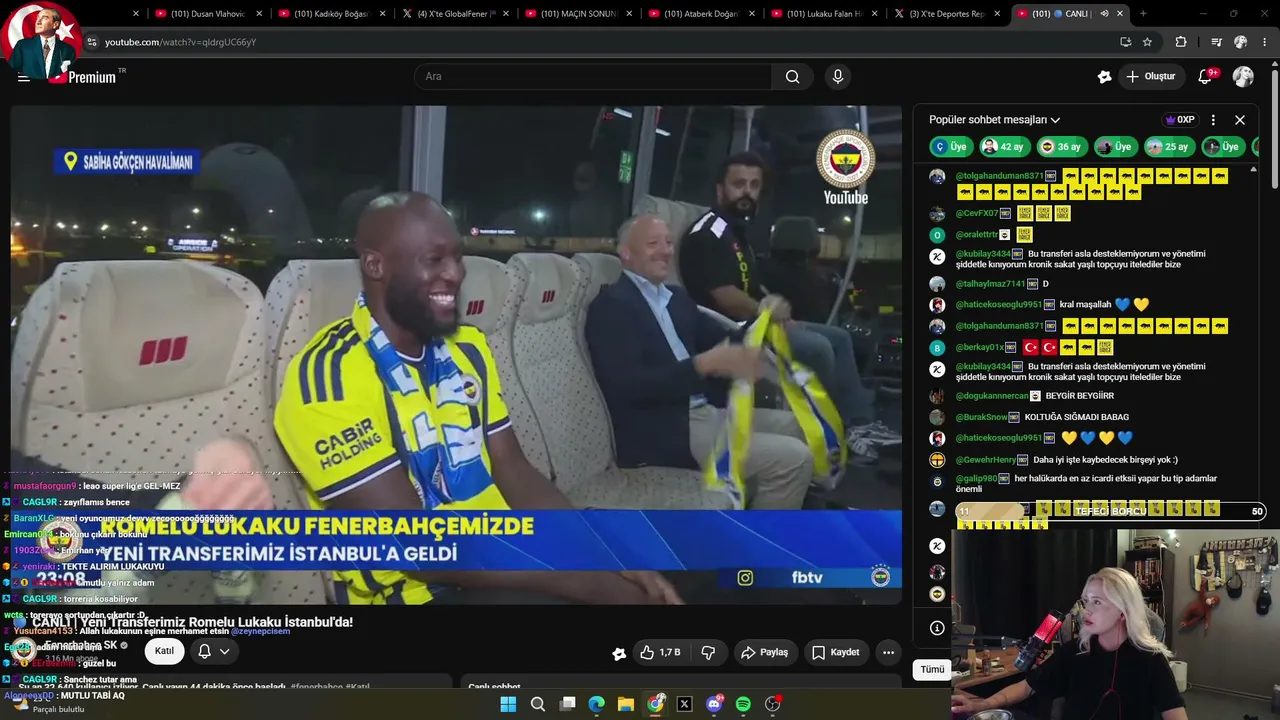Viewport: 1280px width, 720px height.
Task: Click the Katıl join button
Action: point(164,651)
